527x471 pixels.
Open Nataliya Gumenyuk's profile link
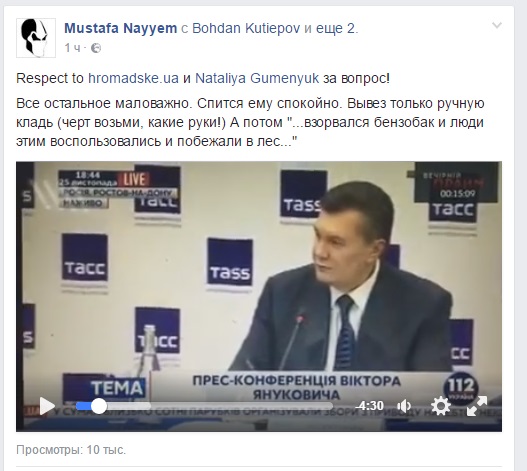(257, 78)
